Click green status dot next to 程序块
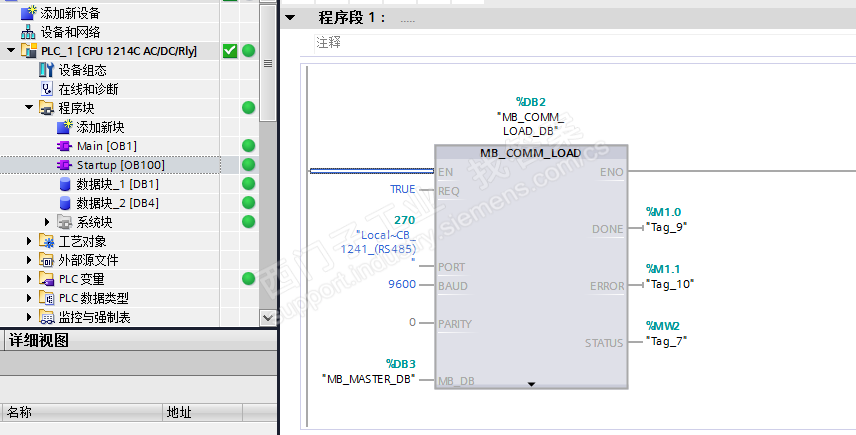Screen dimensions: 856x435 tap(248, 108)
